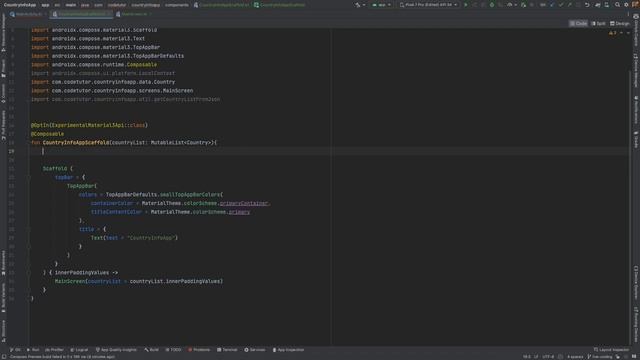
Task: Click the UTF-8 file encoding in the status bar
Action: [x=548, y=357]
